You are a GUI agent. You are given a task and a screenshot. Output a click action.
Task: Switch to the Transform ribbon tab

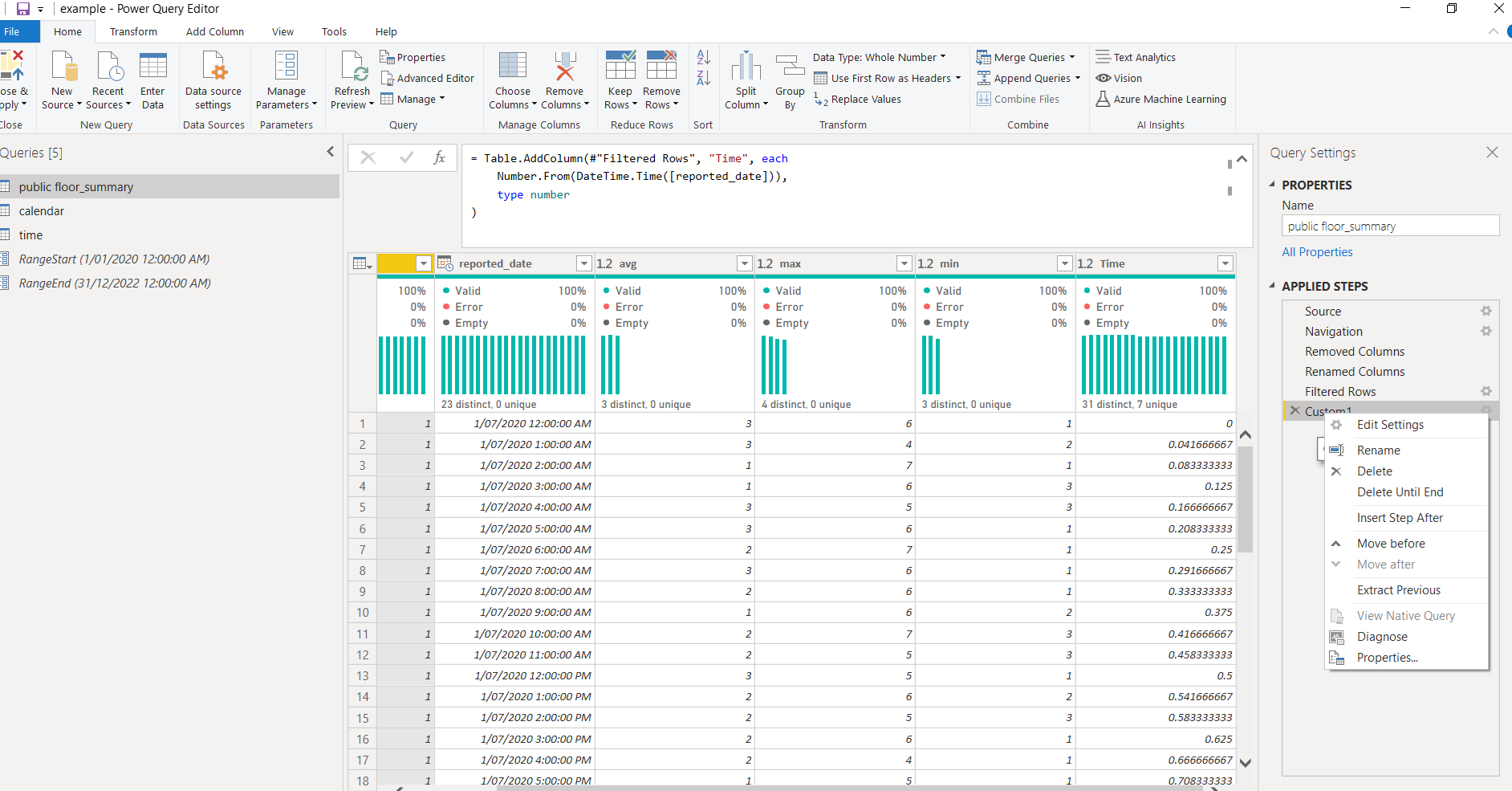click(134, 31)
